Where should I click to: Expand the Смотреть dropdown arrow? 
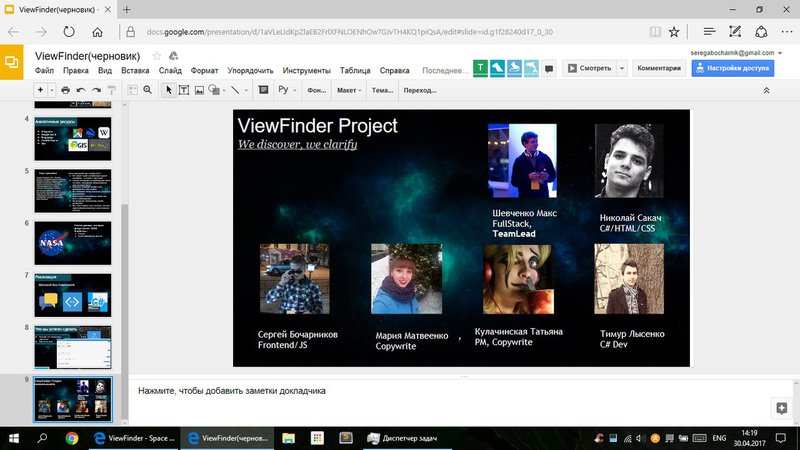pos(621,68)
